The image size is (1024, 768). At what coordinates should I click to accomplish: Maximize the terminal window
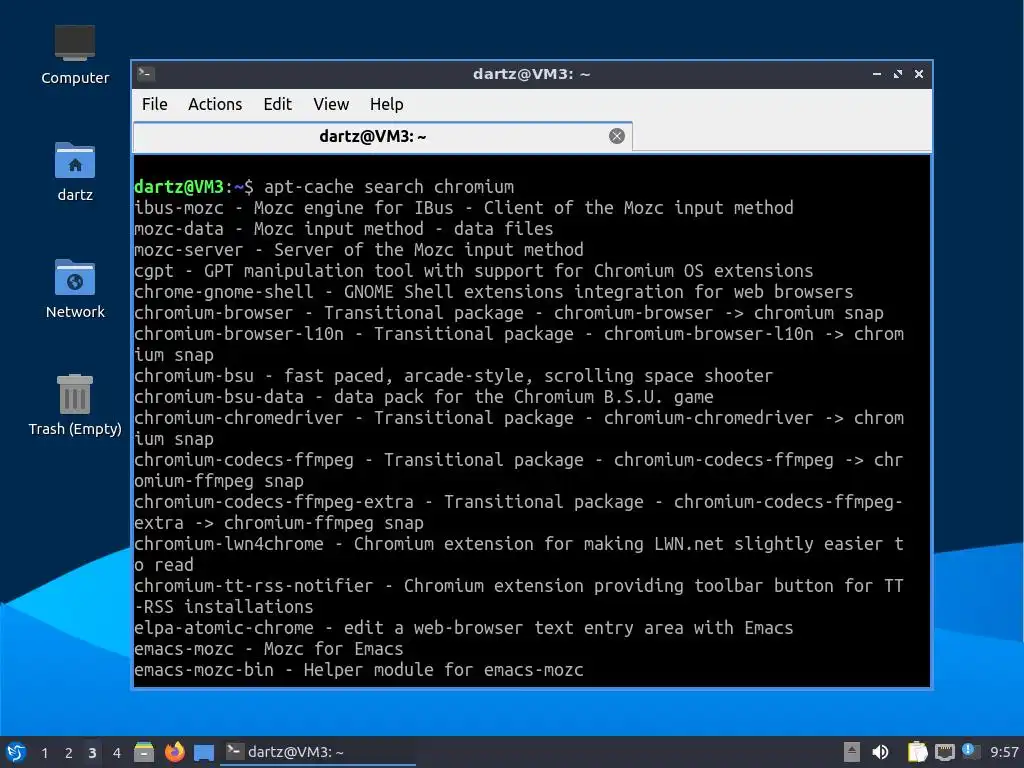[898, 74]
